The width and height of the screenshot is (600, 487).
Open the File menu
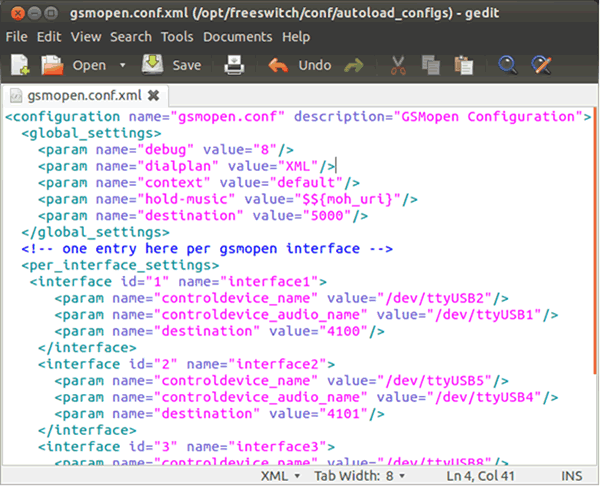[x=16, y=37]
